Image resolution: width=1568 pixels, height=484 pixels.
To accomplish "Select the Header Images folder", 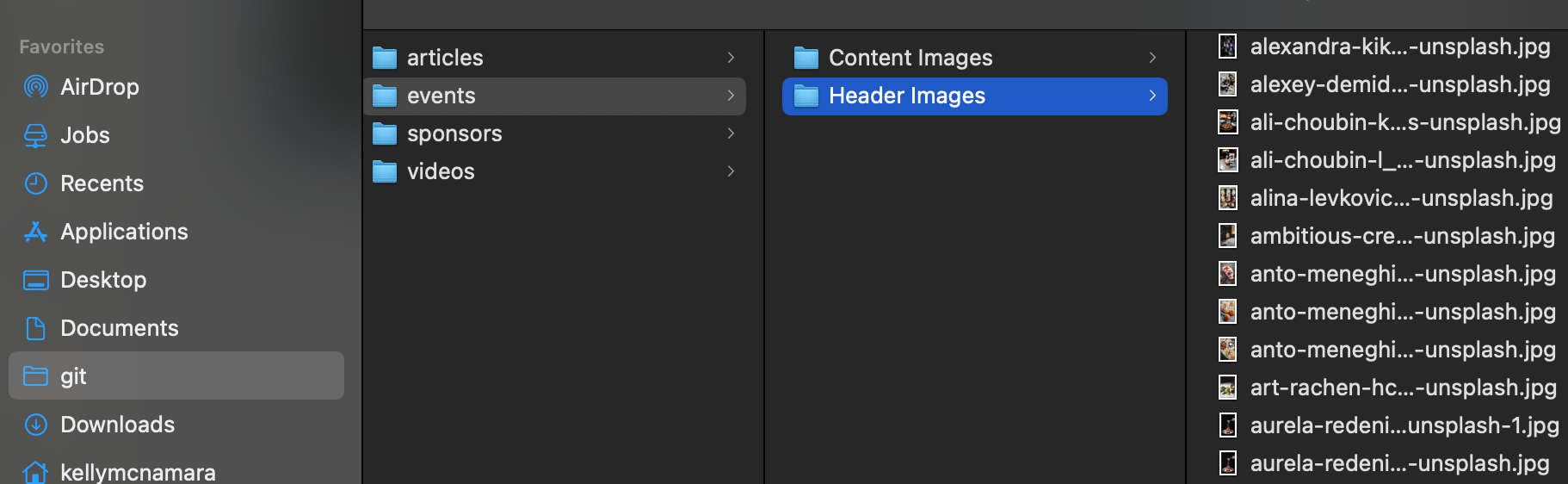I will point(975,96).
